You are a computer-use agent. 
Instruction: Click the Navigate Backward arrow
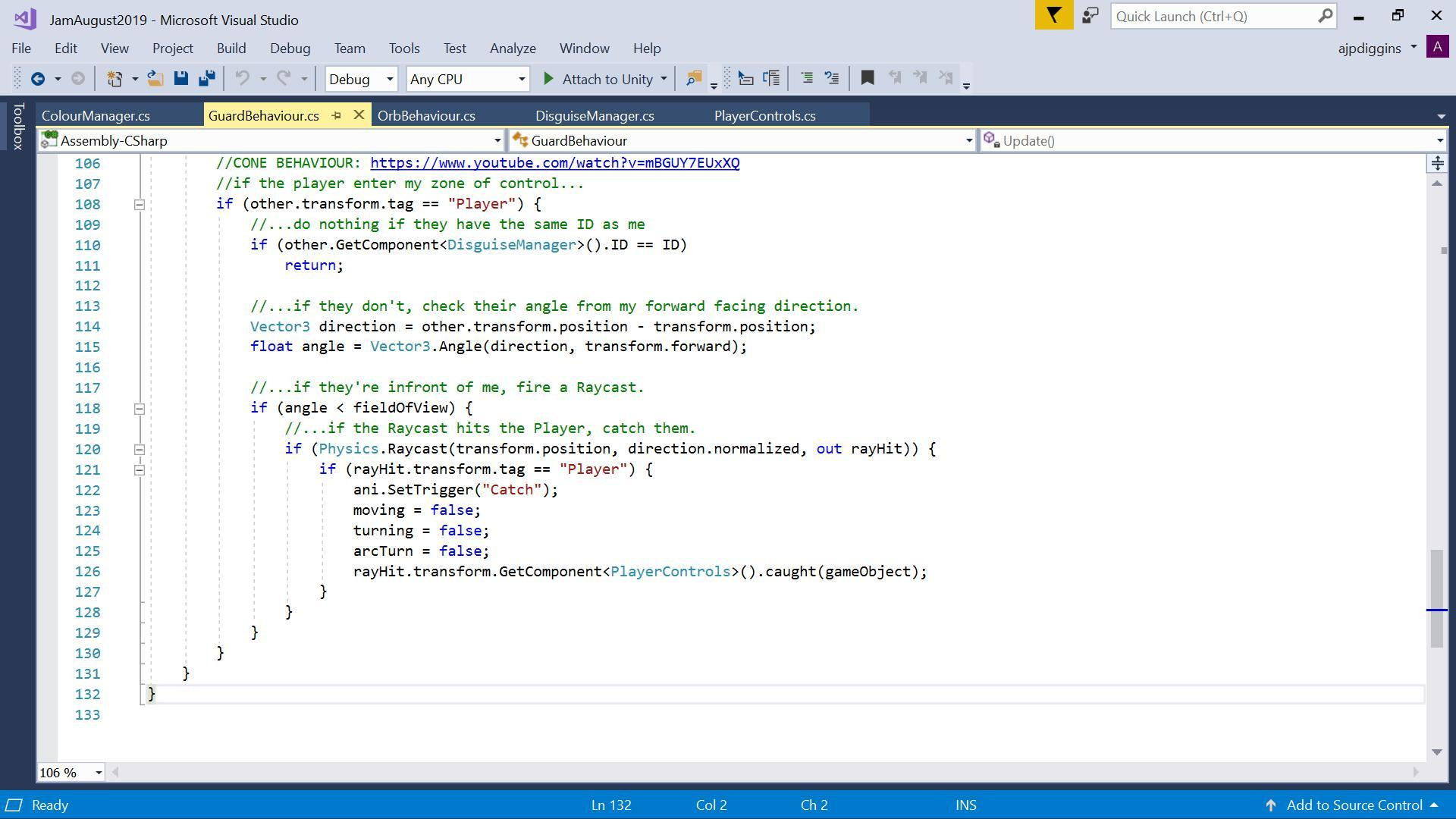[x=37, y=79]
